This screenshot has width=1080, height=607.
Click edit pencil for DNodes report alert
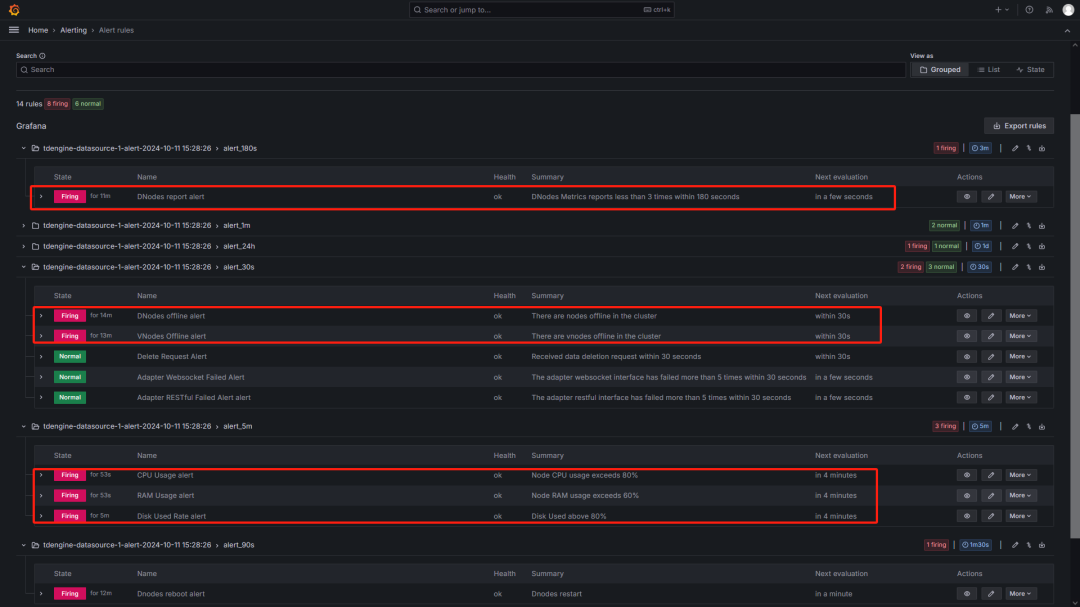pos(991,197)
